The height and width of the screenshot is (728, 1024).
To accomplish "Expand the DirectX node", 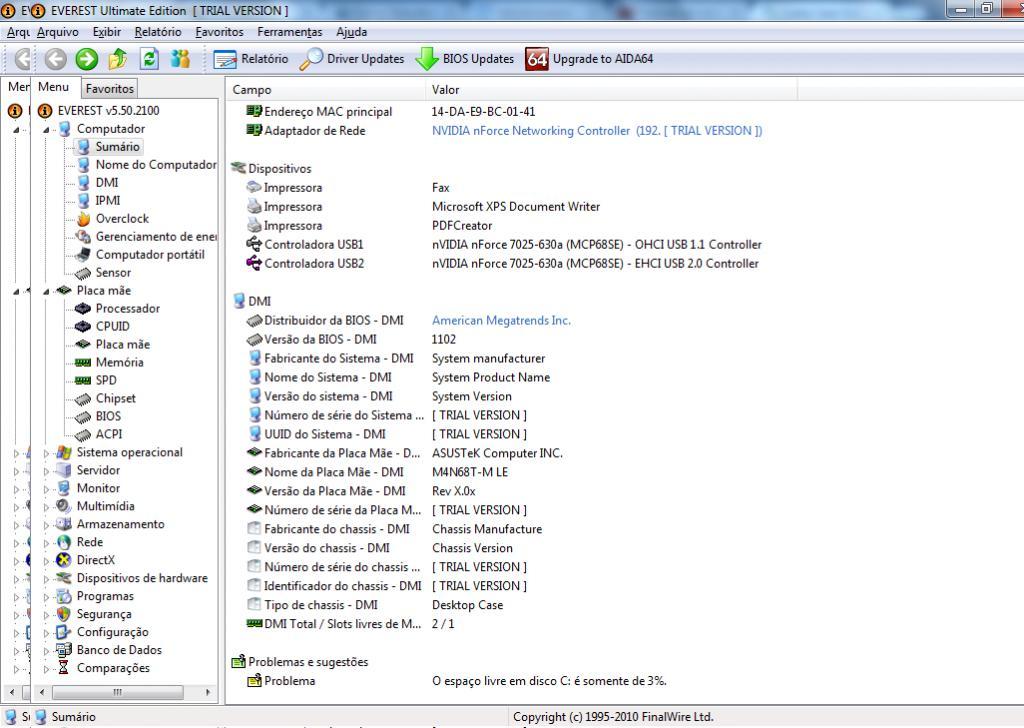I will pyautogui.click(x=46, y=560).
